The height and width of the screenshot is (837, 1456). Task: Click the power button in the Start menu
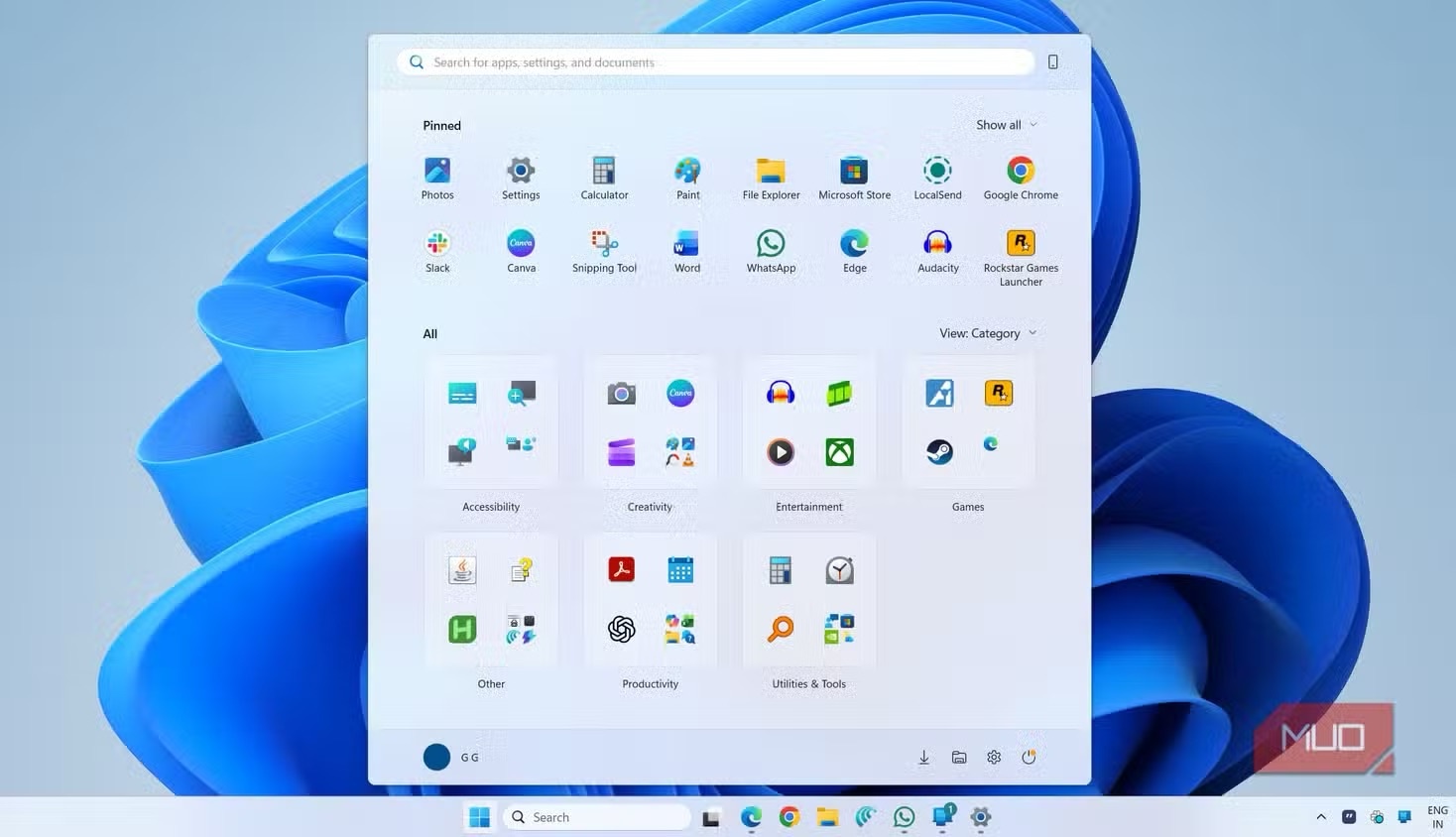tap(1029, 757)
